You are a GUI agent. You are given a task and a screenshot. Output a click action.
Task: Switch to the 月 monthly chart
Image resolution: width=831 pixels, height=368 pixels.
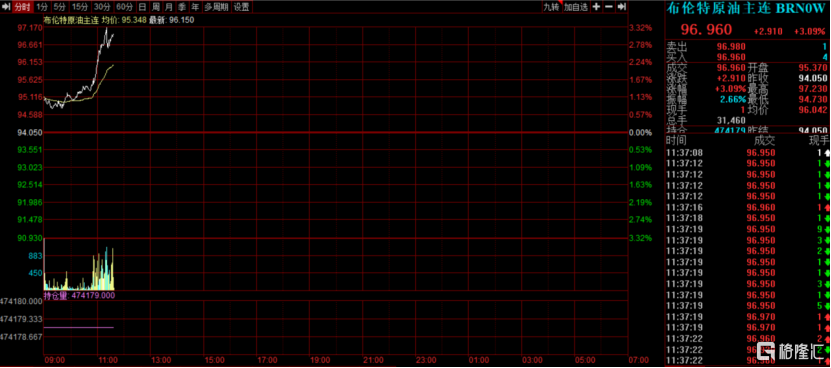169,7
